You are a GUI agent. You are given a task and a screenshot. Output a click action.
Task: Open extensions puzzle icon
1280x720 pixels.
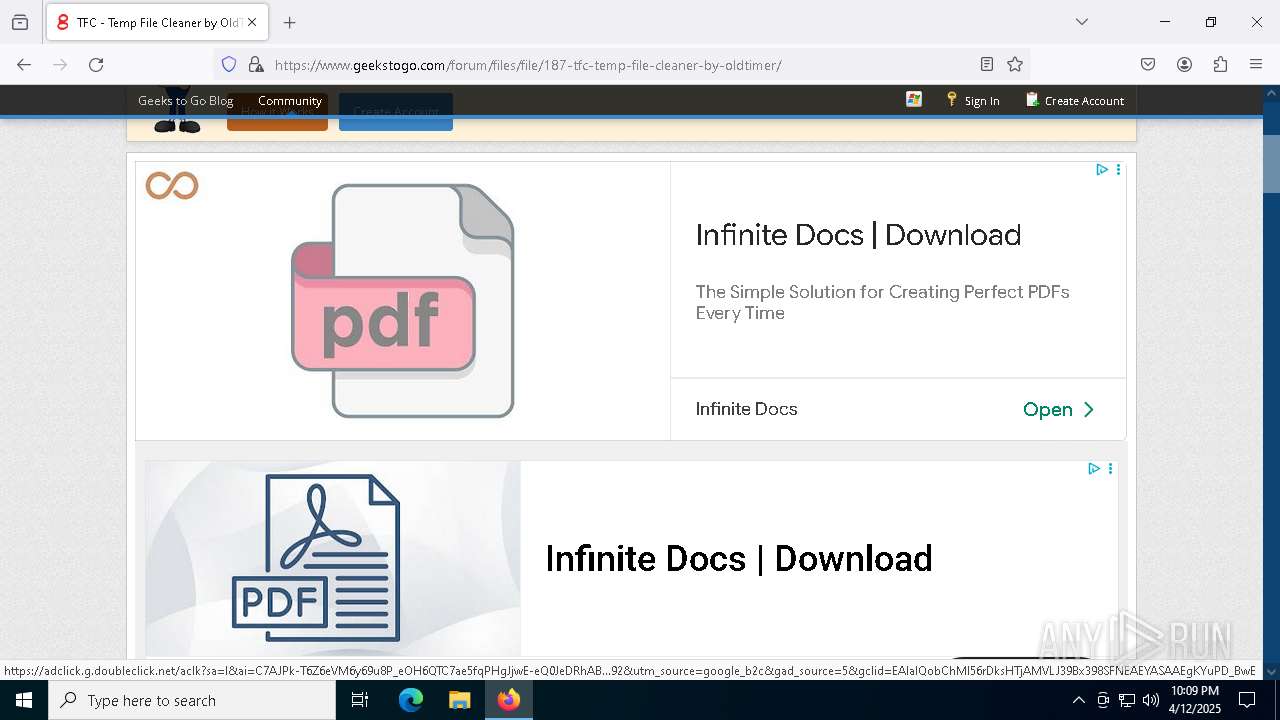(1220, 64)
